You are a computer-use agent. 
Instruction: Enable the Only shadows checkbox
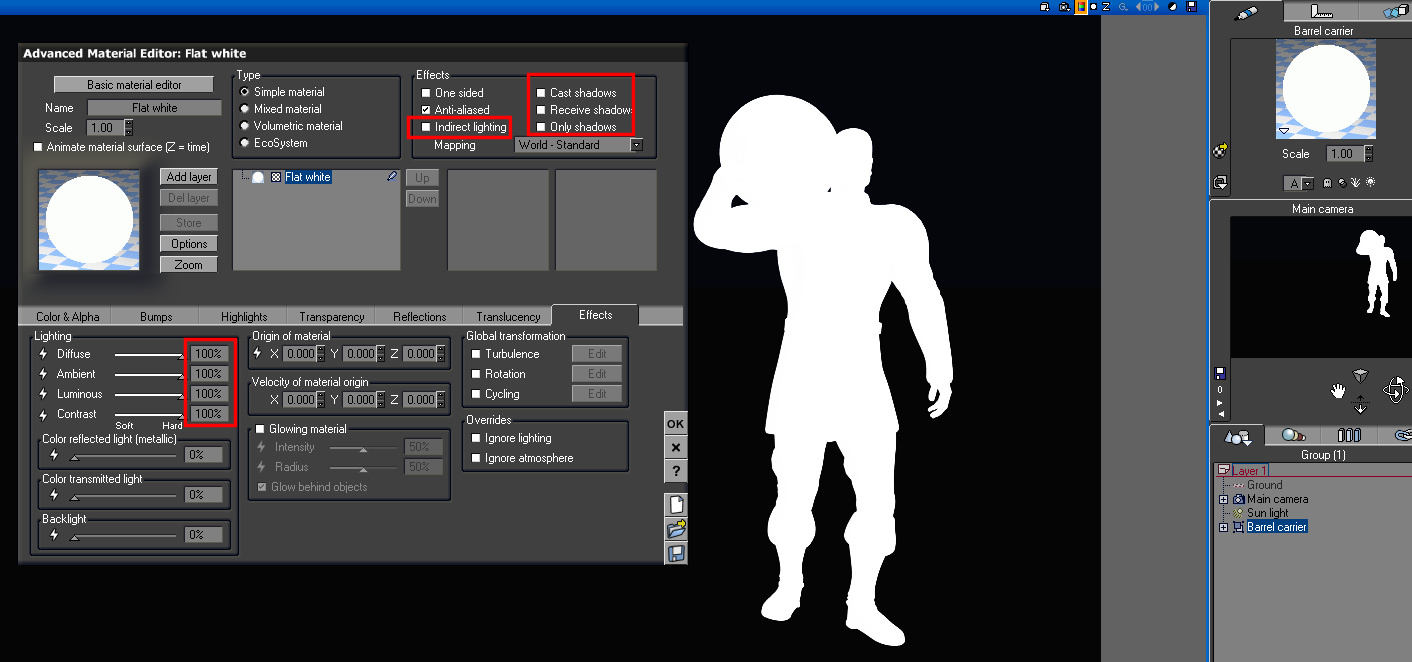(x=541, y=127)
